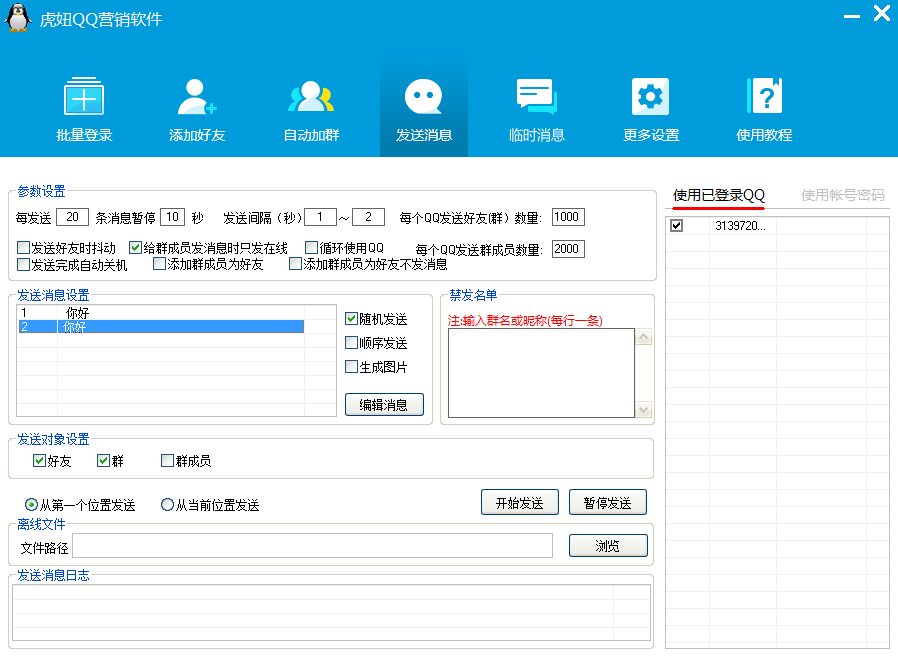Check 群成员 as send target
The image size is (898, 663).
tap(168, 461)
